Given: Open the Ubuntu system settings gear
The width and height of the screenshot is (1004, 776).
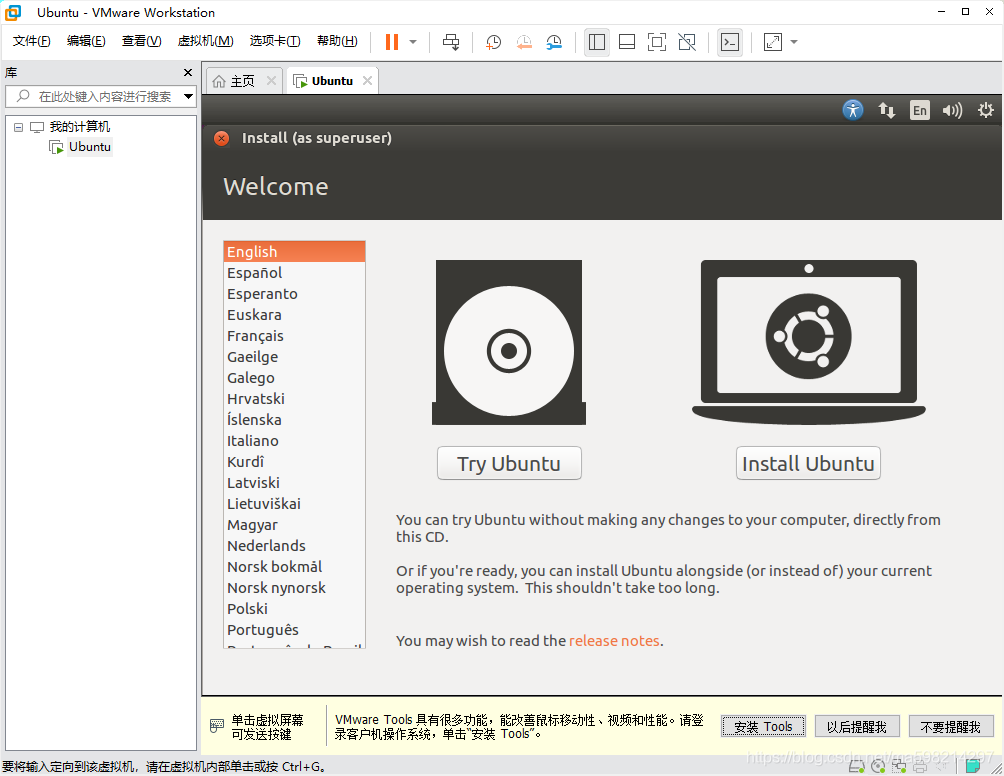Looking at the screenshot, I should (985, 110).
